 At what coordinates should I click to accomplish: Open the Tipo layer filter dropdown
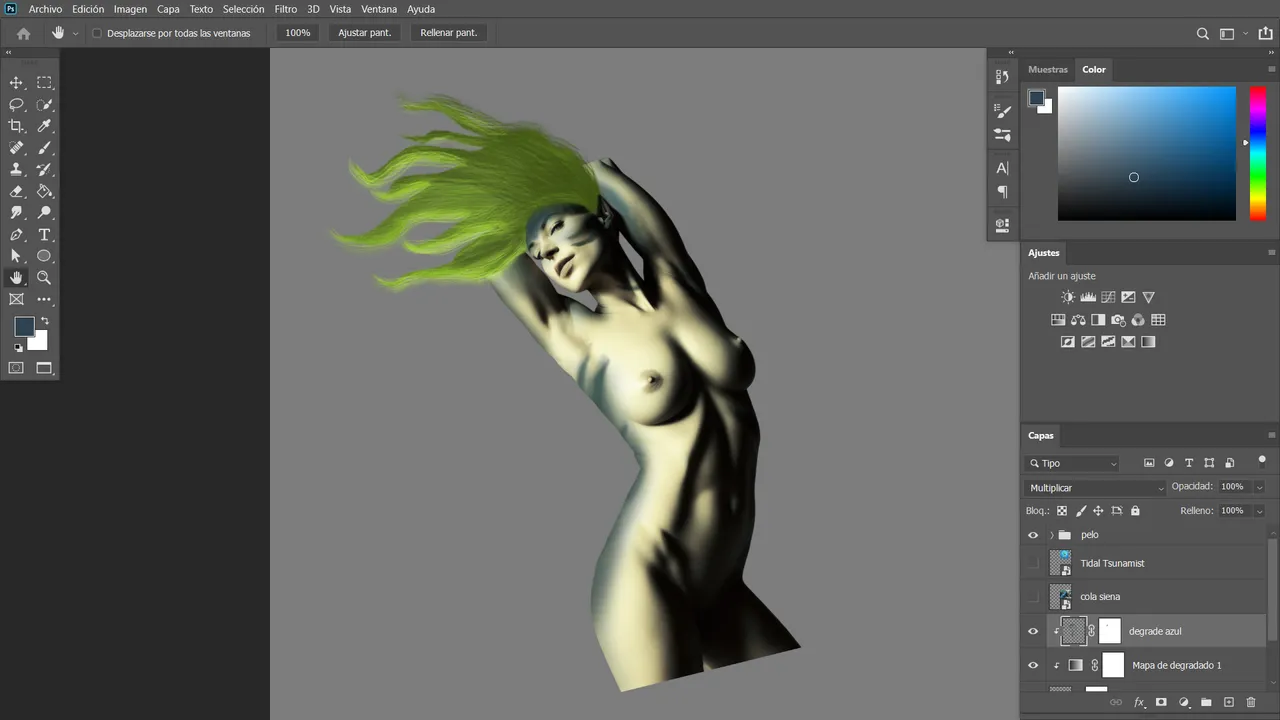[x=1073, y=463]
